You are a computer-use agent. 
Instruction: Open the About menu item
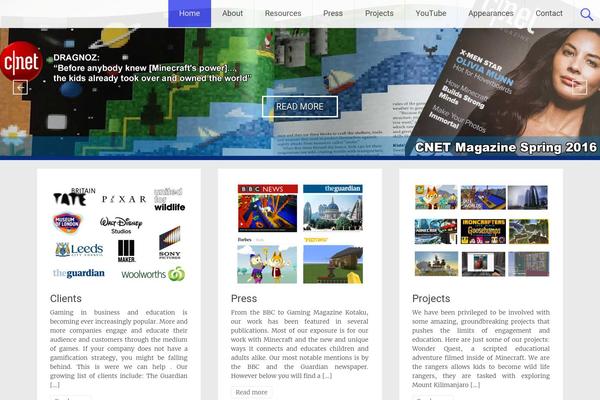point(232,13)
